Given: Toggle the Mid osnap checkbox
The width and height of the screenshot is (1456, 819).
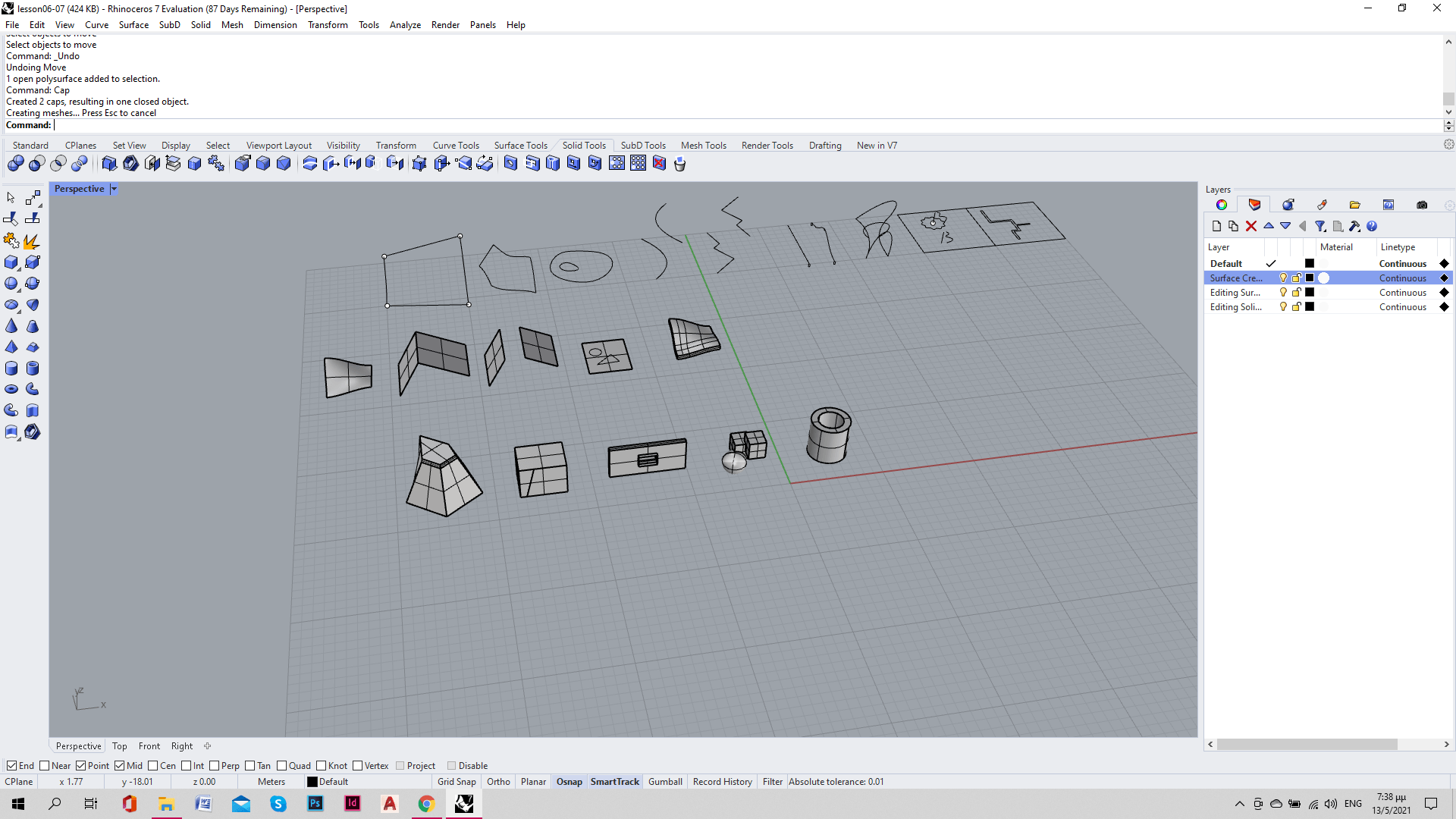Looking at the screenshot, I should point(120,766).
